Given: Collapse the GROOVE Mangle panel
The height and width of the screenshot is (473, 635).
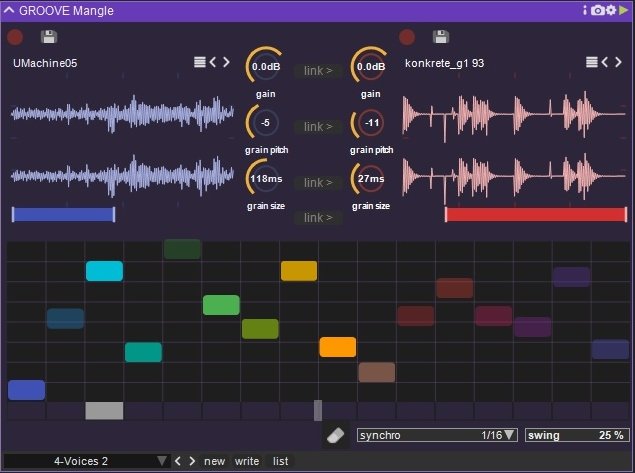Looking at the screenshot, I should [9, 10].
